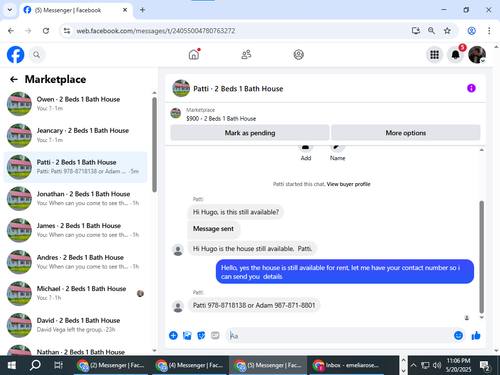This screenshot has height=375, width=500.
Task: Click the conversation scrollbar
Action: 481,257
